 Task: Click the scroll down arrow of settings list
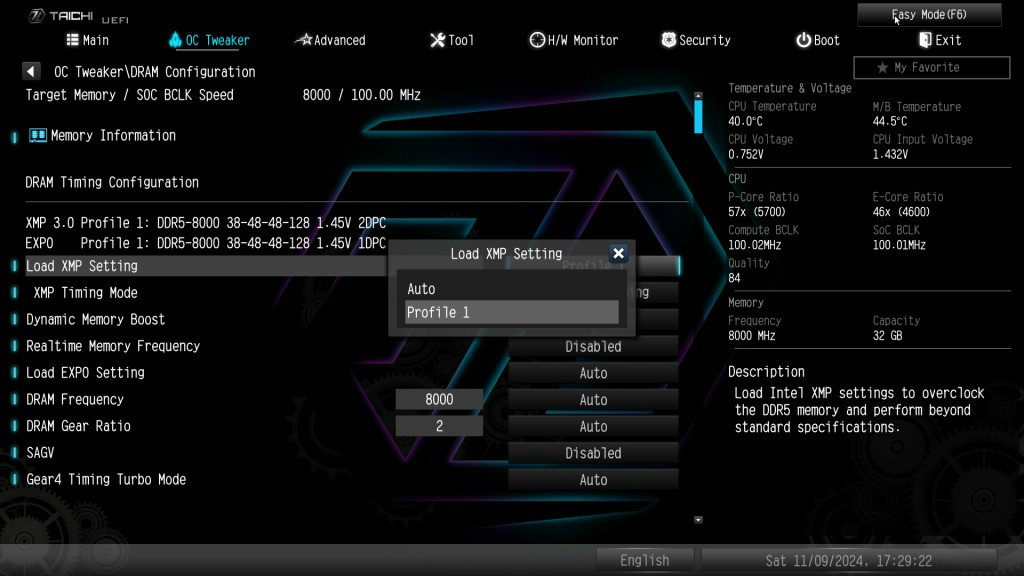click(x=698, y=520)
